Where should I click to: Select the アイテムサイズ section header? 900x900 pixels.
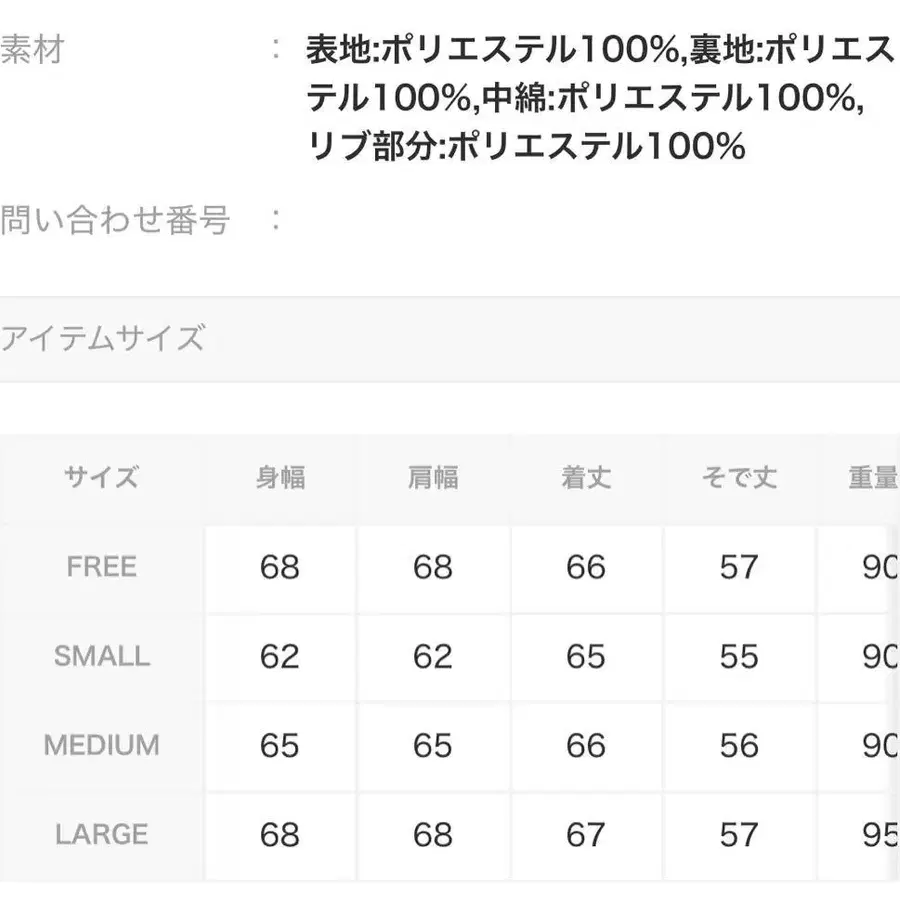(x=102, y=338)
